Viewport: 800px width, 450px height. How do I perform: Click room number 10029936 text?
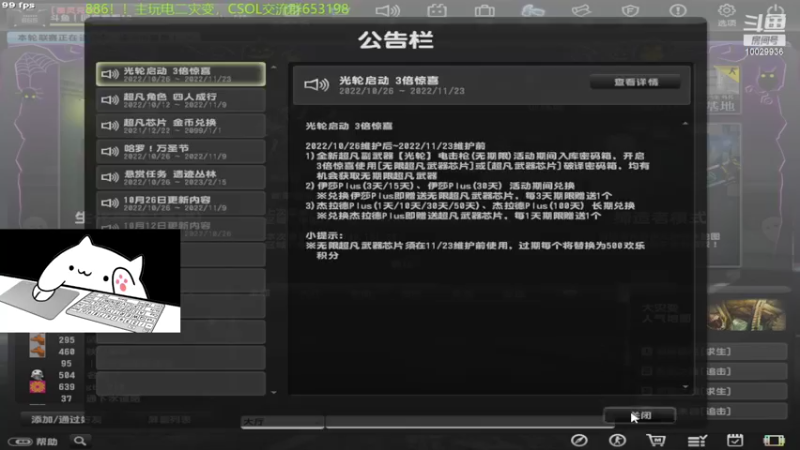click(764, 52)
